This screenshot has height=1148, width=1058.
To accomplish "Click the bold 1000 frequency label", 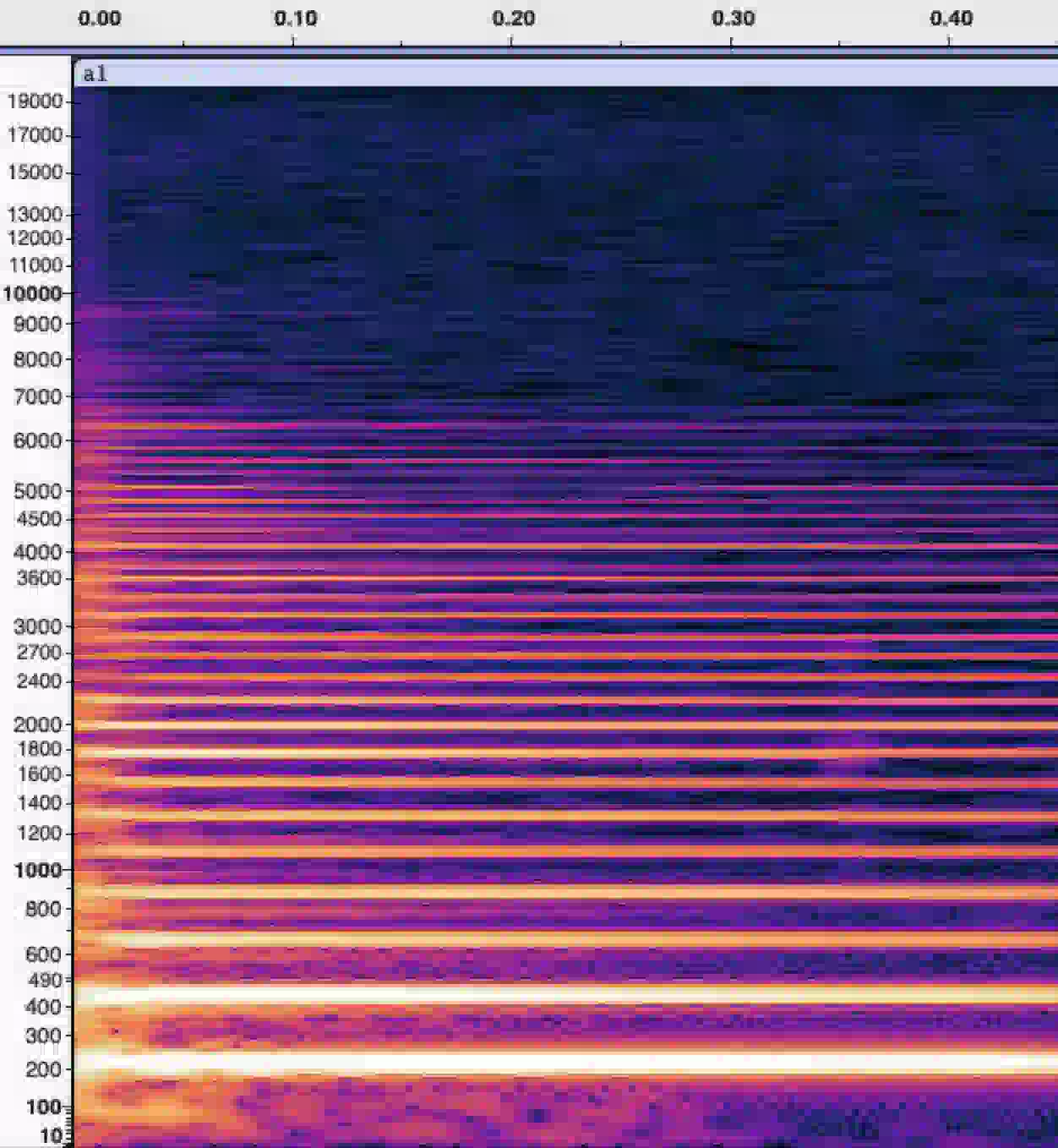I will [37, 870].
